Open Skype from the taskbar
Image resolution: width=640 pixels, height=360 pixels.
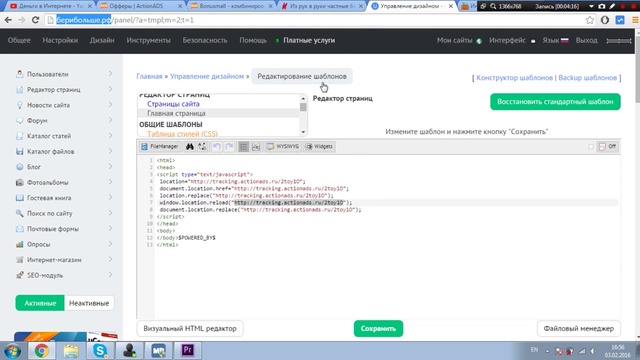click(100, 350)
